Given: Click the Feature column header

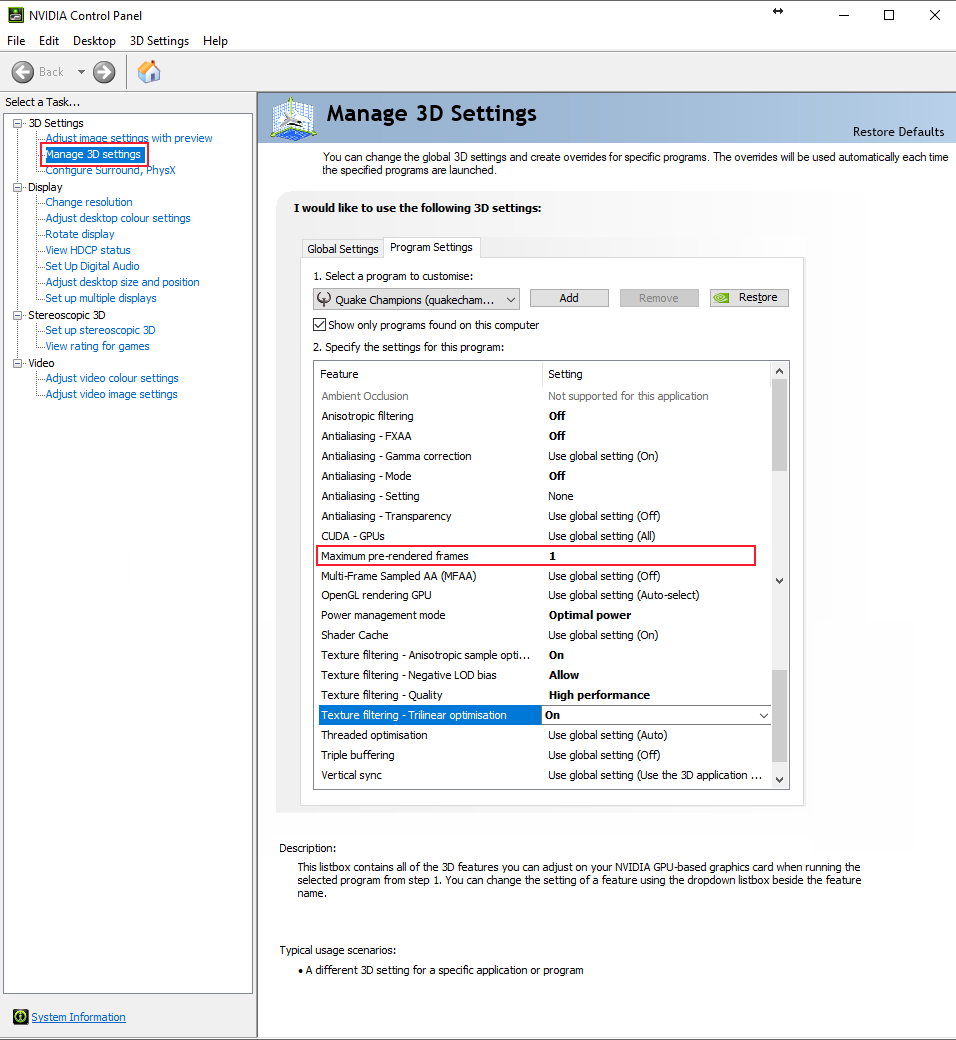Looking at the screenshot, I should click(x=429, y=374).
